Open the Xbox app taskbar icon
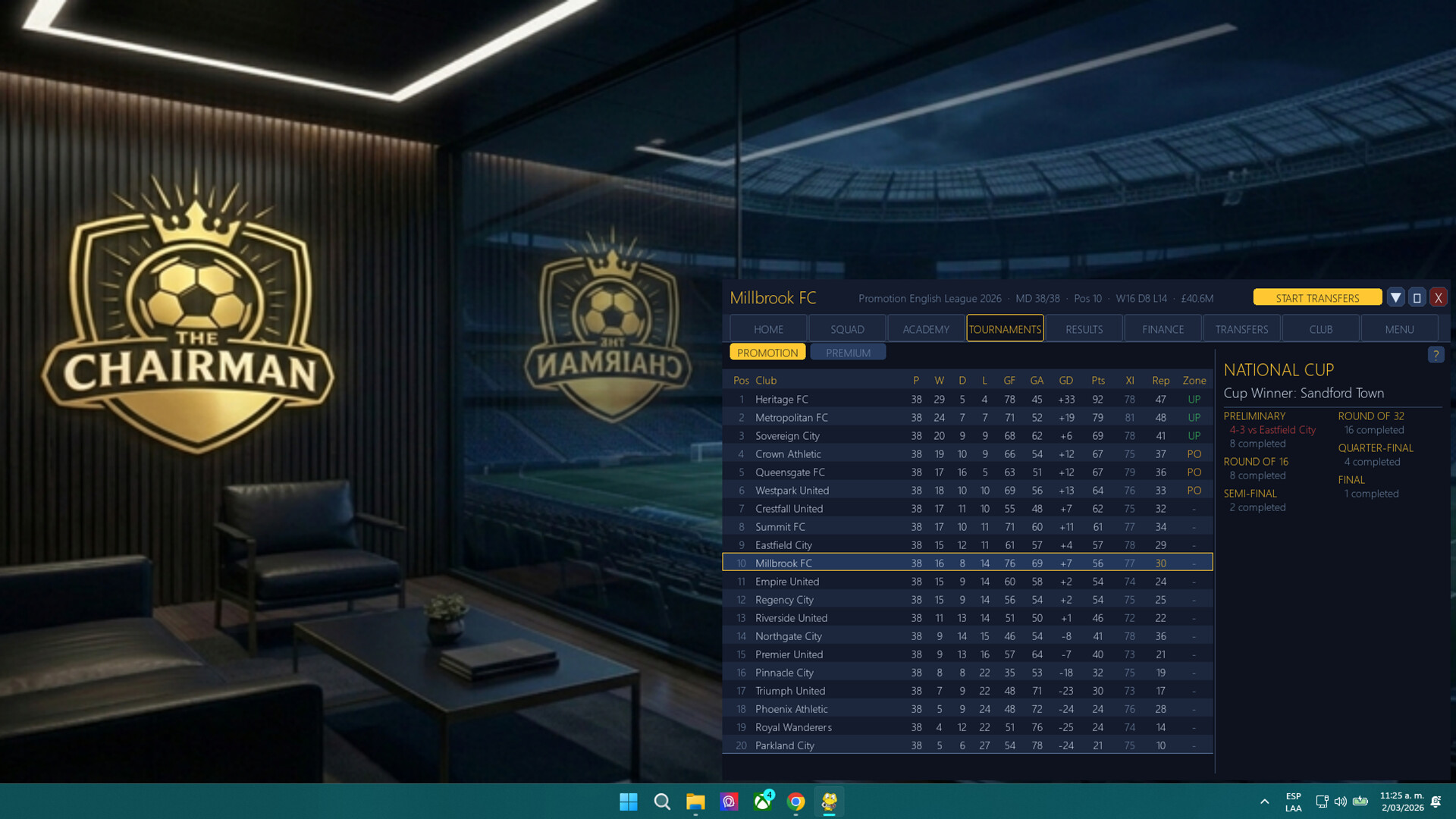This screenshot has width=1456, height=819. (762, 802)
